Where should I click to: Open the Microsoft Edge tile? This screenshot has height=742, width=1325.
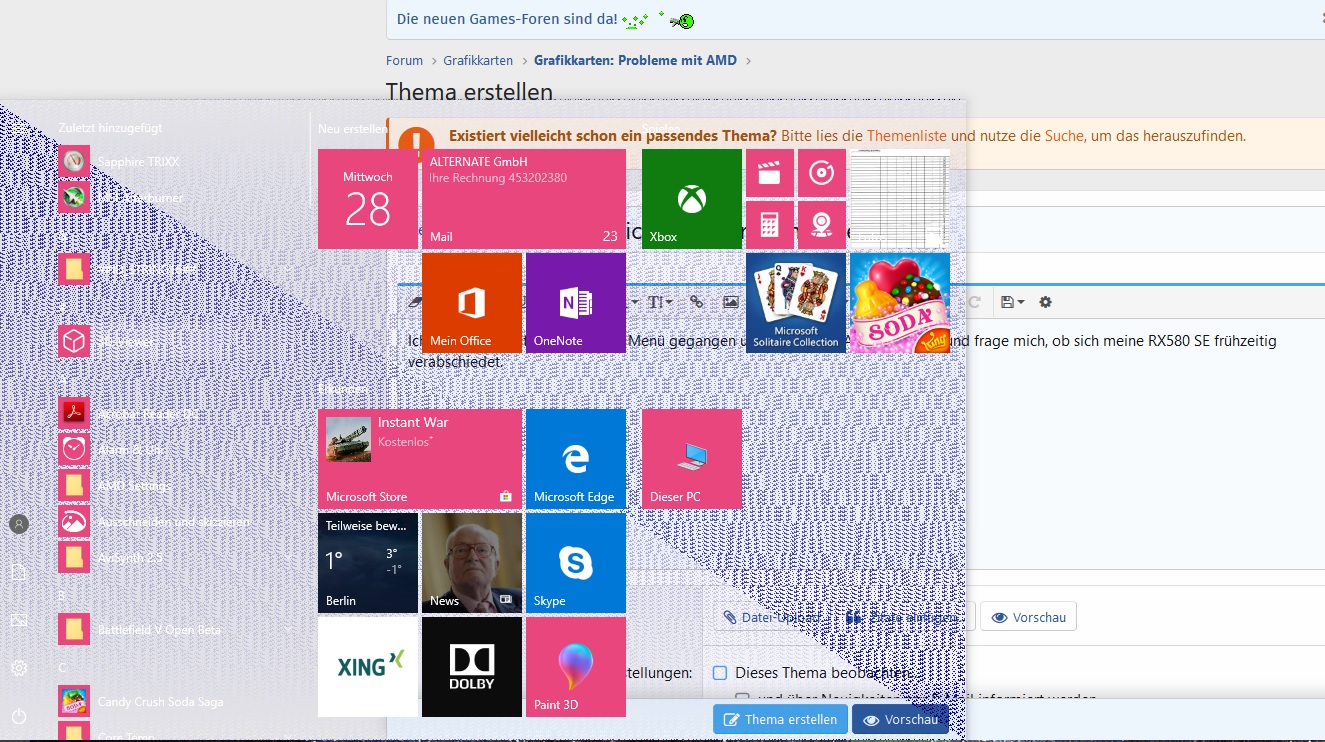576,459
